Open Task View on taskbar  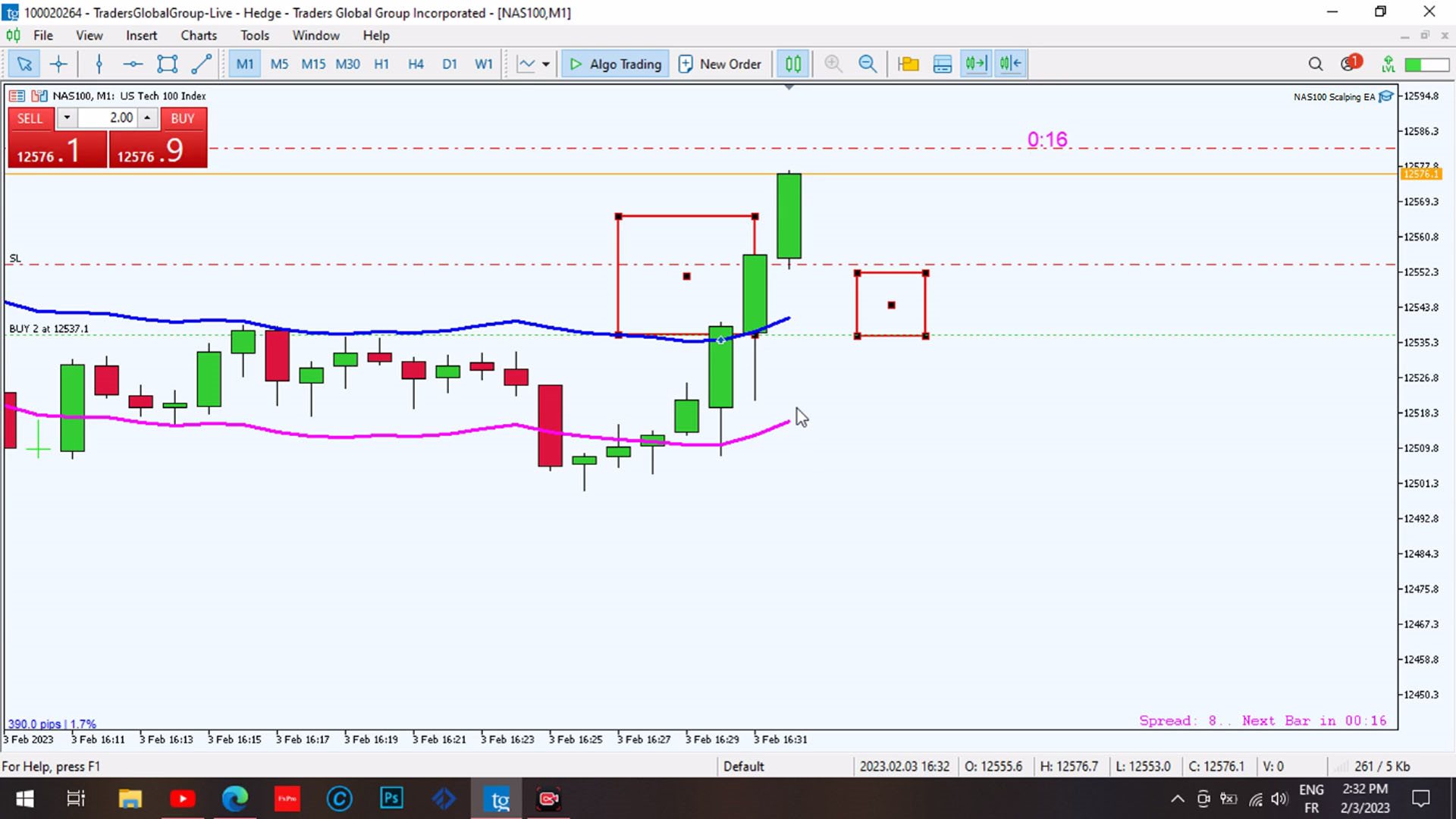tap(76, 799)
